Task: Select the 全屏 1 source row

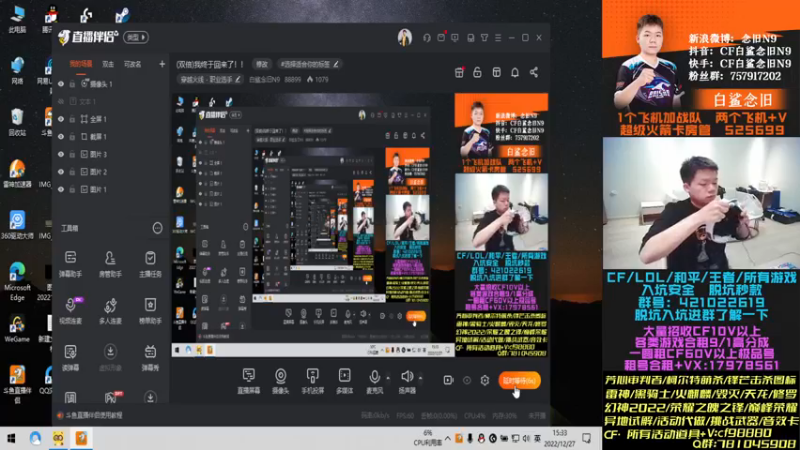Action: click(111, 119)
